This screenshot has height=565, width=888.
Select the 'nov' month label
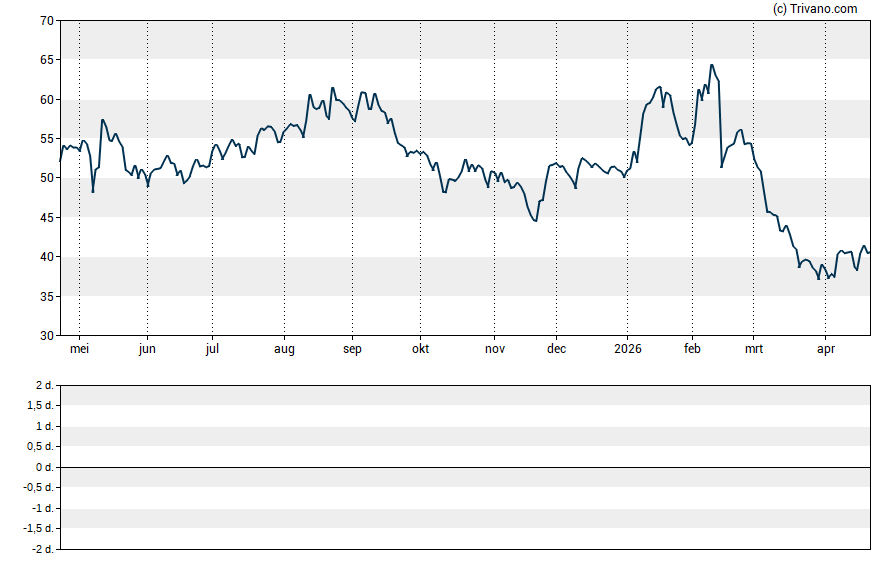(494, 349)
